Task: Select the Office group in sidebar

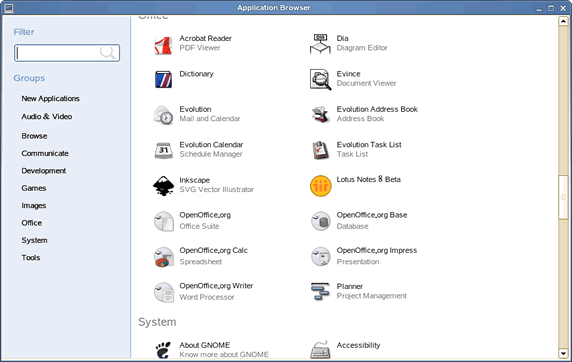Action: [x=31, y=223]
